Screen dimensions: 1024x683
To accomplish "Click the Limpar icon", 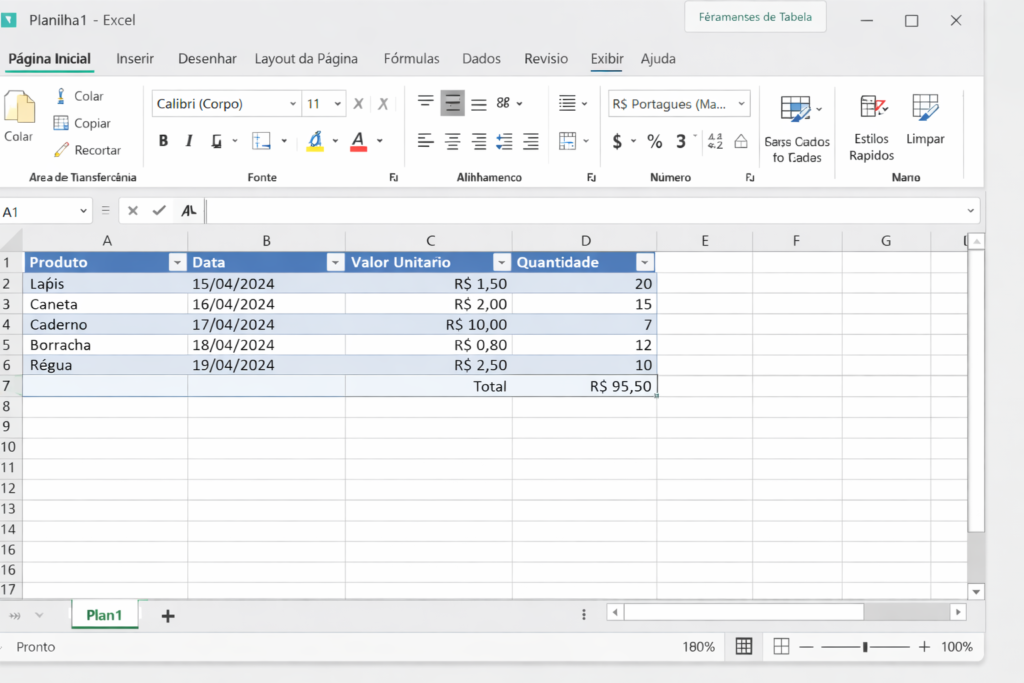I will [925, 108].
